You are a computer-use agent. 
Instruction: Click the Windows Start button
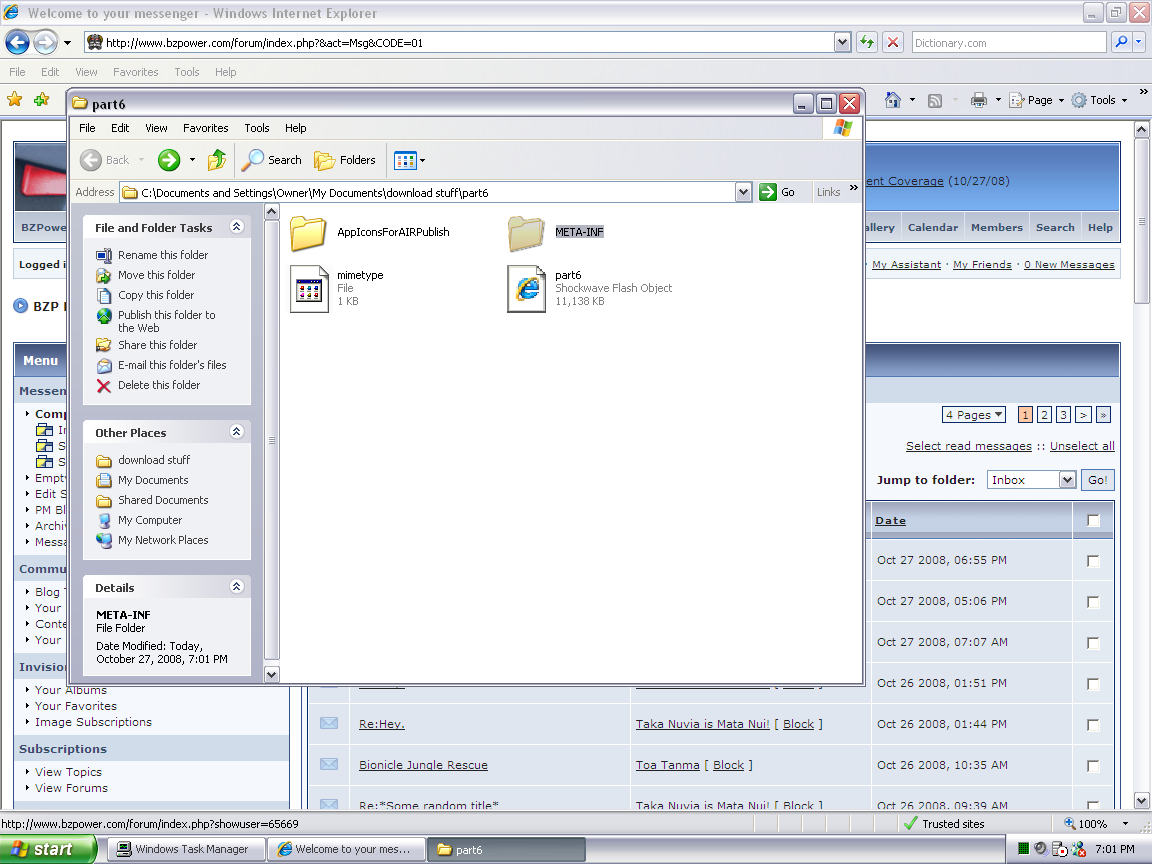click(47, 849)
